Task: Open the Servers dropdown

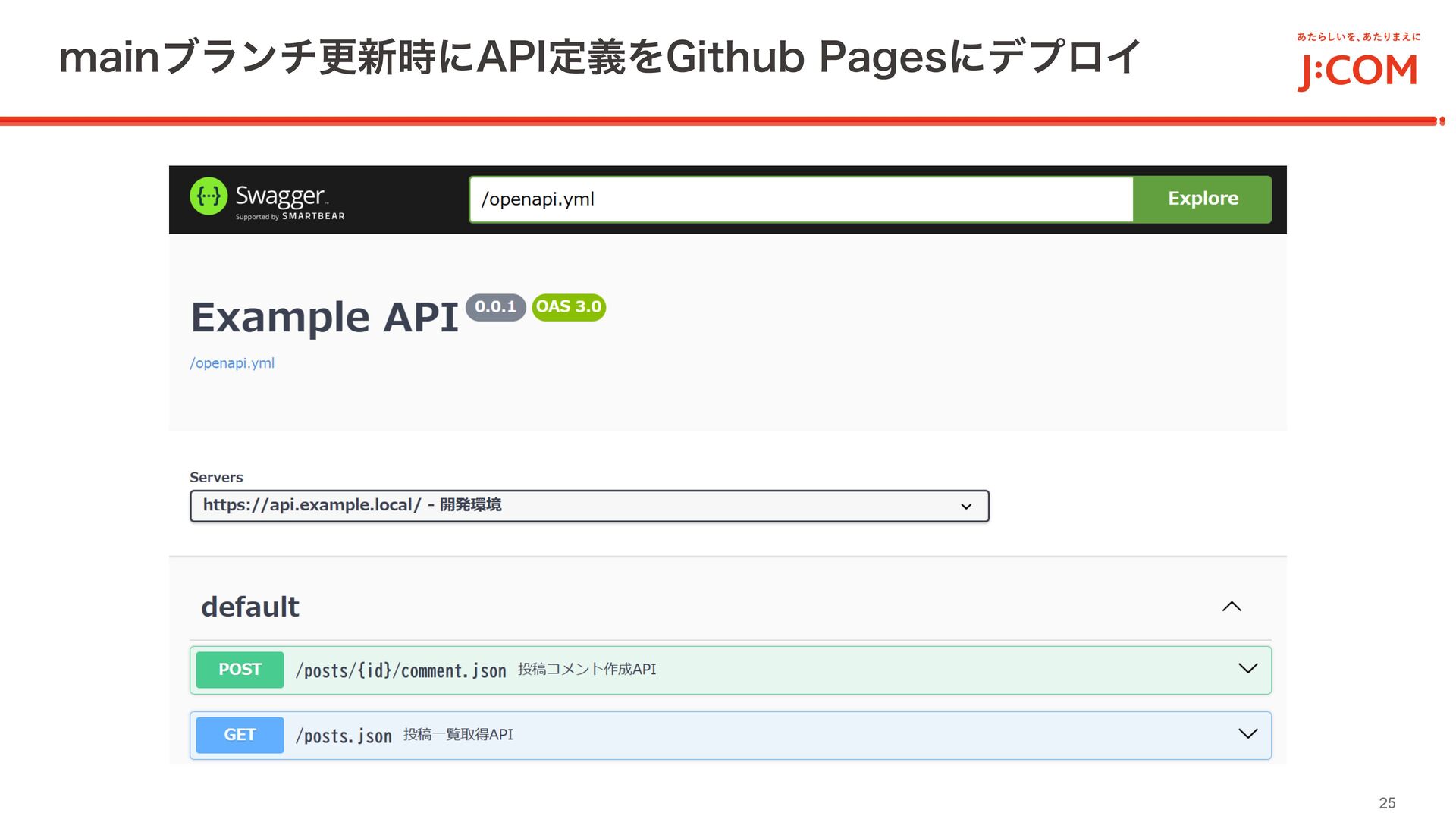Action: [x=588, y=506]
